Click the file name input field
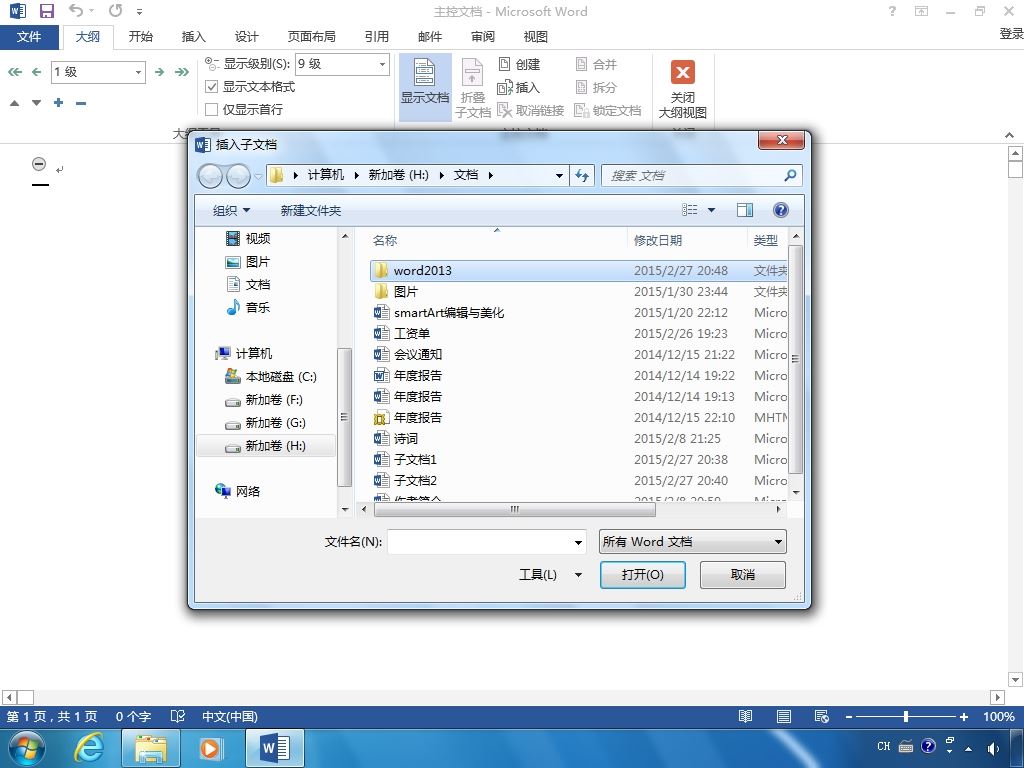Image resolution: width=1024 pixels, height=768 pixels. (480, 542)
